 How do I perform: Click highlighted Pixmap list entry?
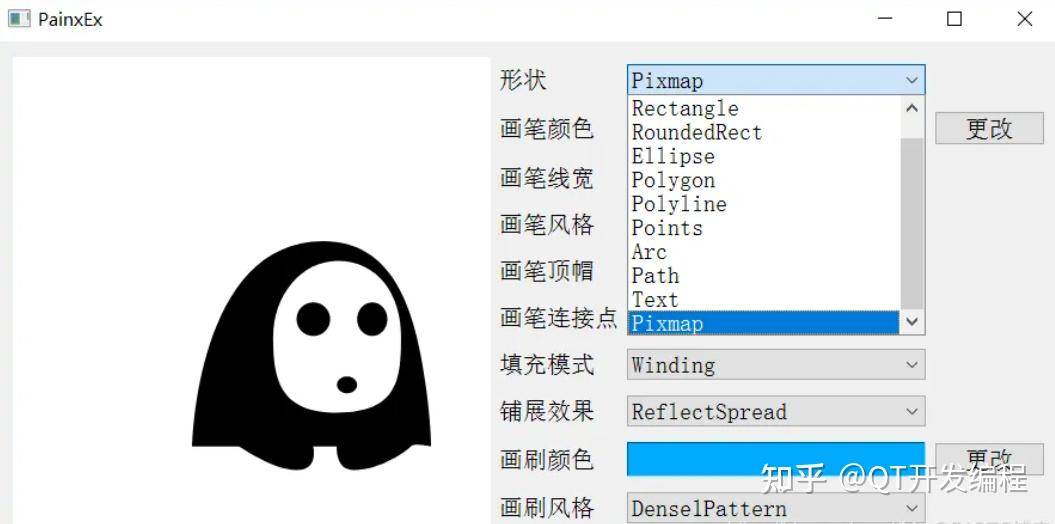764,323
